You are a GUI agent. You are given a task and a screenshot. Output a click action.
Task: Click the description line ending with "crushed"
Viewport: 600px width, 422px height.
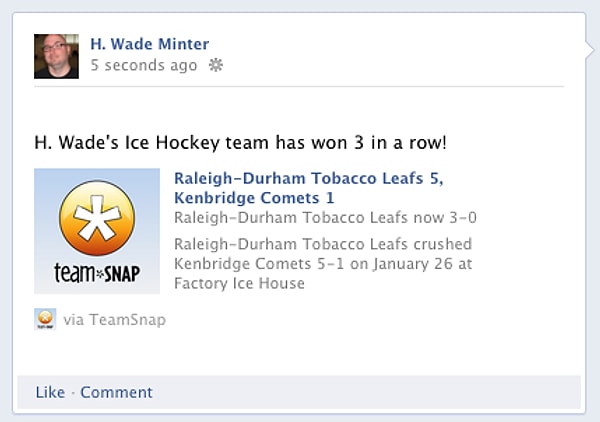tap(322, 244)
